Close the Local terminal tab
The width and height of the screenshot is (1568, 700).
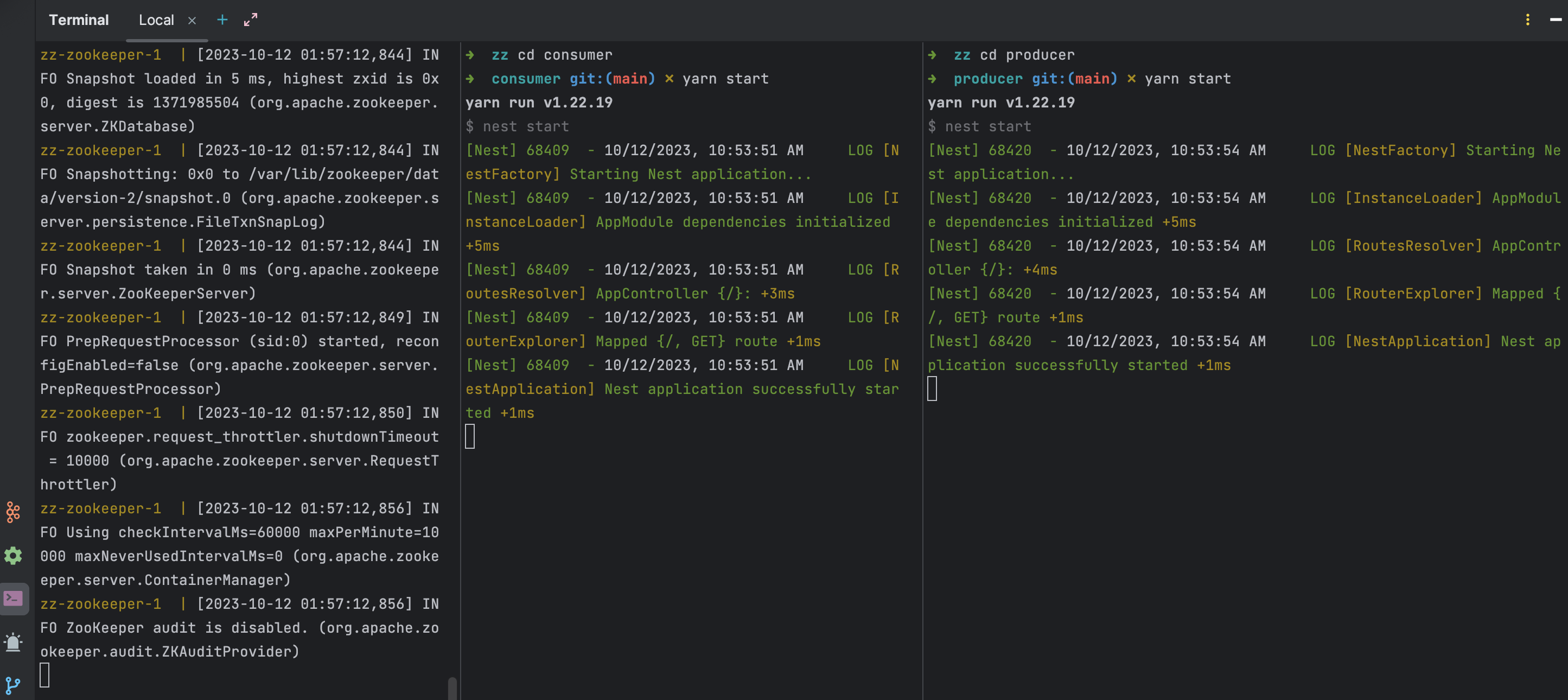click(x=192, y=20)
